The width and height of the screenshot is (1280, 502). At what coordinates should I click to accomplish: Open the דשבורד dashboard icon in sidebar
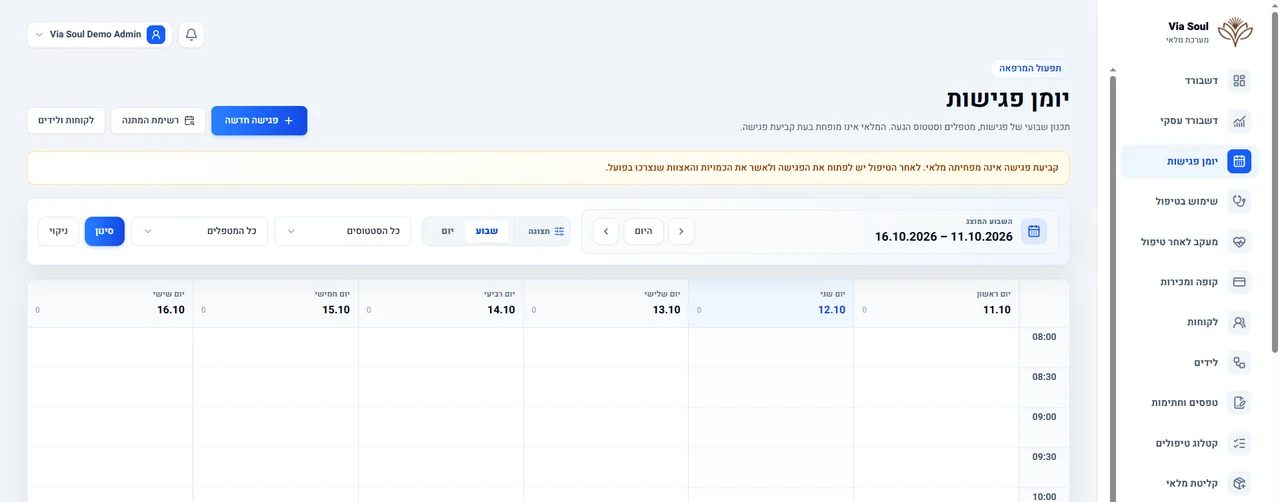(x=1239, y=81)
